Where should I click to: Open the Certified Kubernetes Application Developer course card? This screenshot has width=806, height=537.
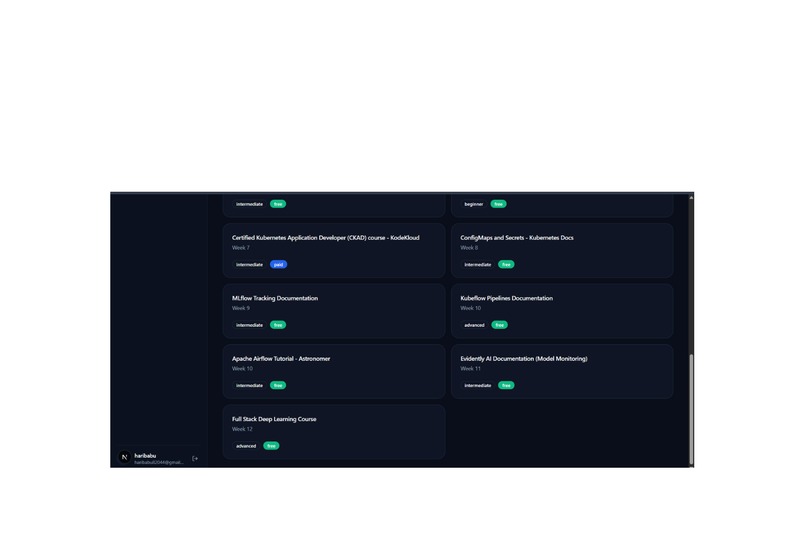(x=334, y=251)
